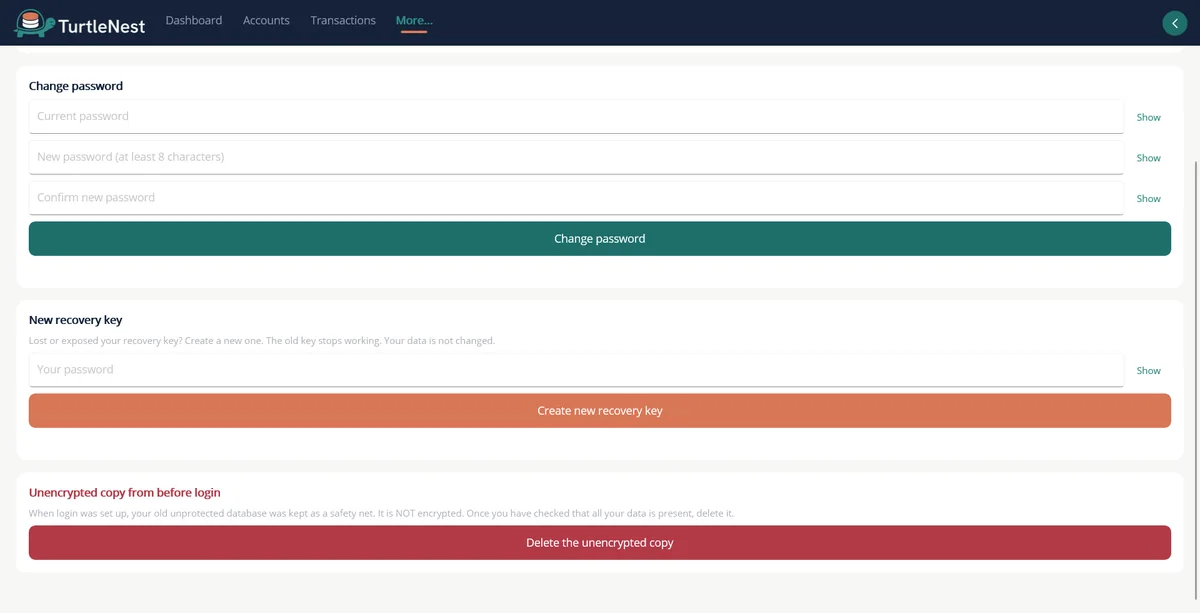
Task: Click the text starting 'When login was set up'
Action: point(381,513)
